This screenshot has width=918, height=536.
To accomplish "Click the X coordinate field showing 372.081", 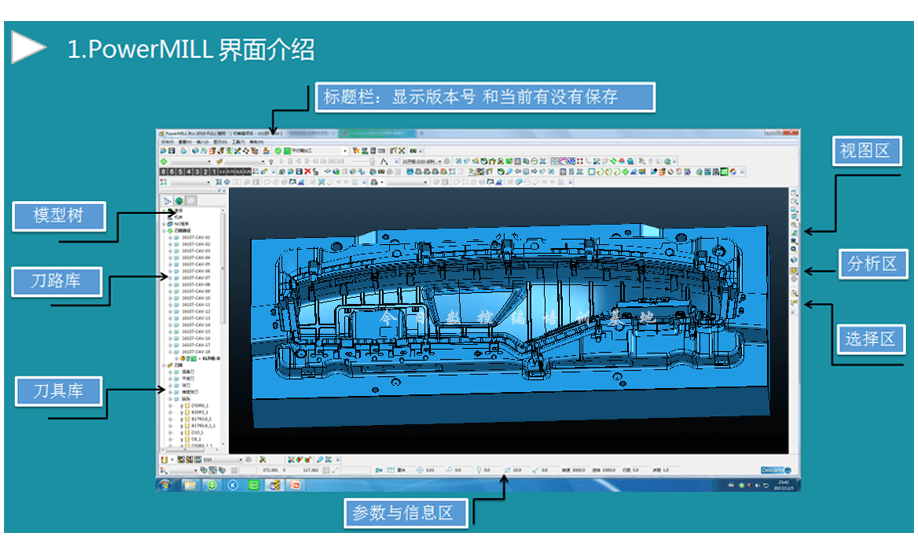I will [270, 470].
